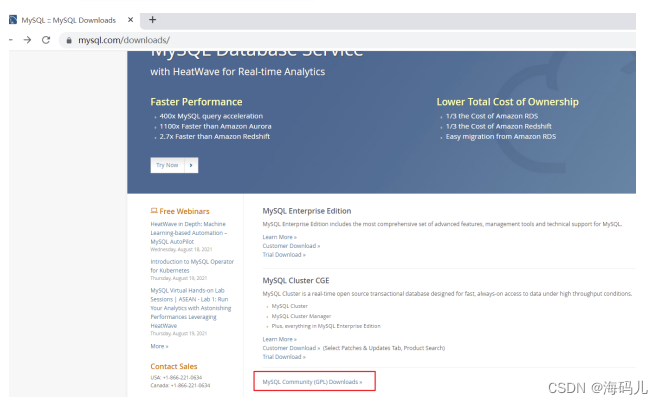Click Cluster CGE Learn More link

click(x=279, y=339)
